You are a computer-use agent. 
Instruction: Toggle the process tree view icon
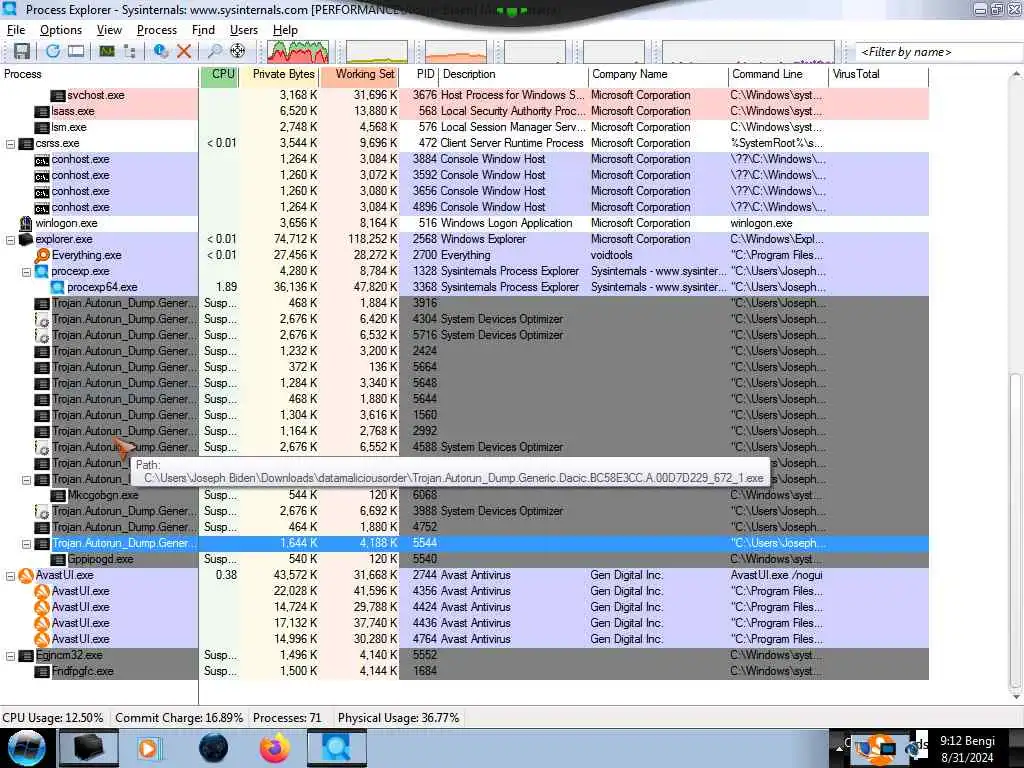(129, 52)
